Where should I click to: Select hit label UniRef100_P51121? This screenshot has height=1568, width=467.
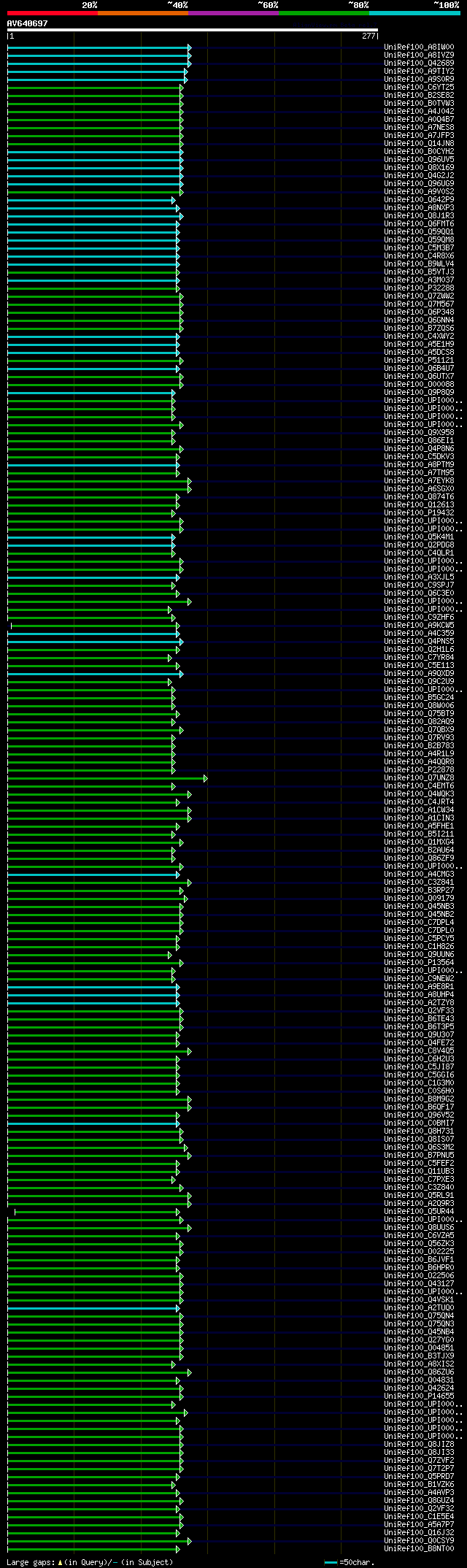pyautogui.click(x=419, y=361)
